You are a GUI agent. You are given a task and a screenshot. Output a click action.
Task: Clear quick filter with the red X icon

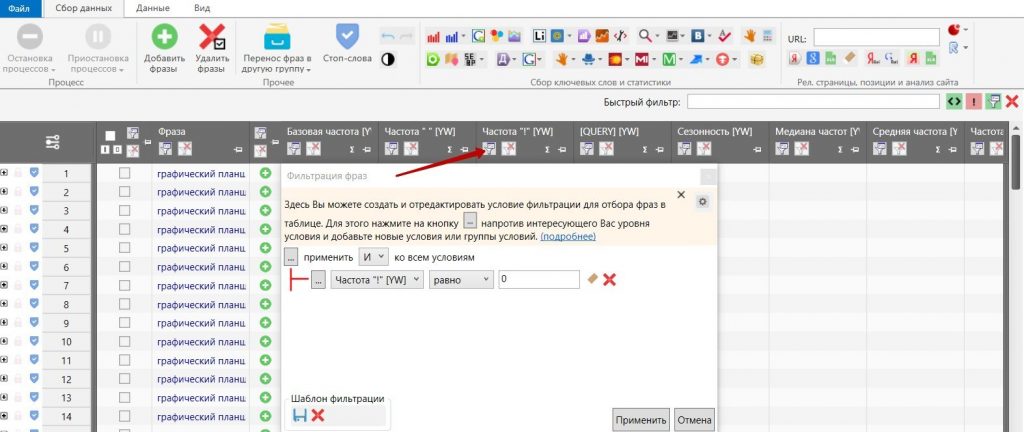tap(1012, 101)
